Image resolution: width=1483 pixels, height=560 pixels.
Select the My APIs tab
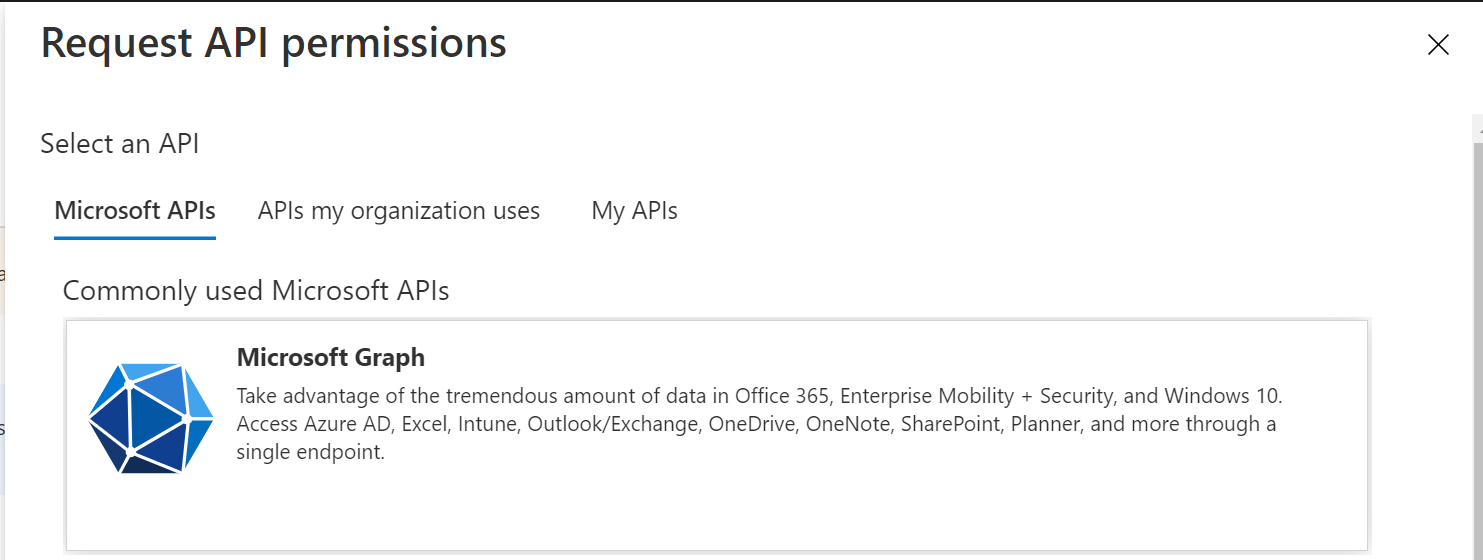point(634,211)
